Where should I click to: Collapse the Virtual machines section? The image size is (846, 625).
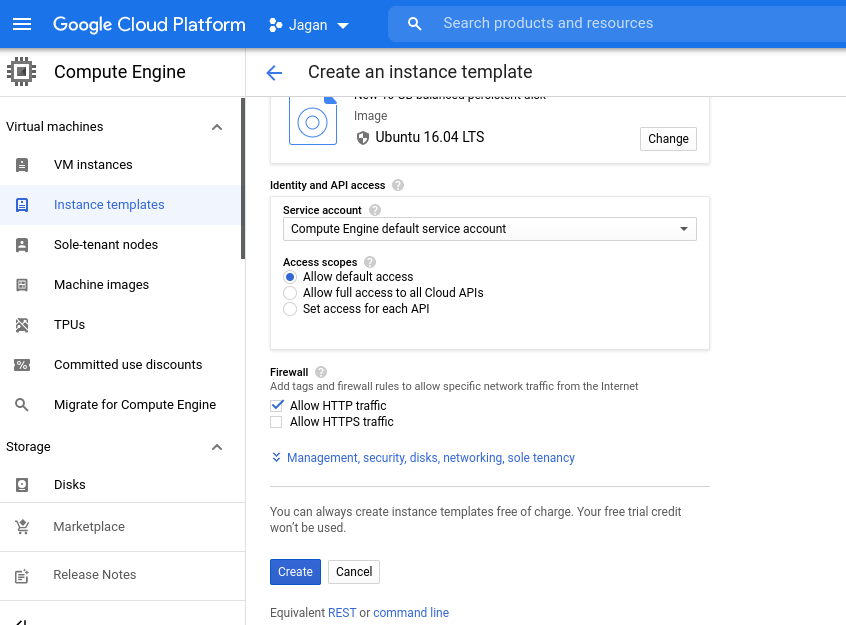click(x=217, y=127)
